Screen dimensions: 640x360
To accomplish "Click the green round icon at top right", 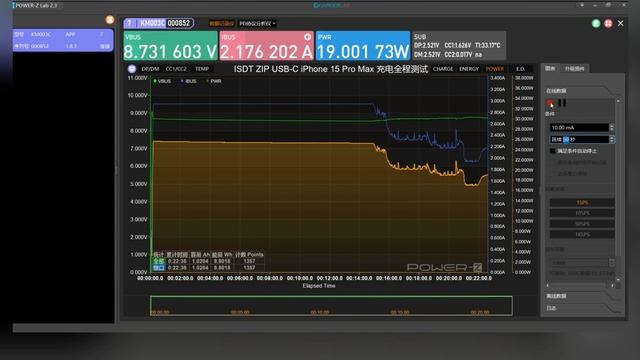I will [596, 23].
